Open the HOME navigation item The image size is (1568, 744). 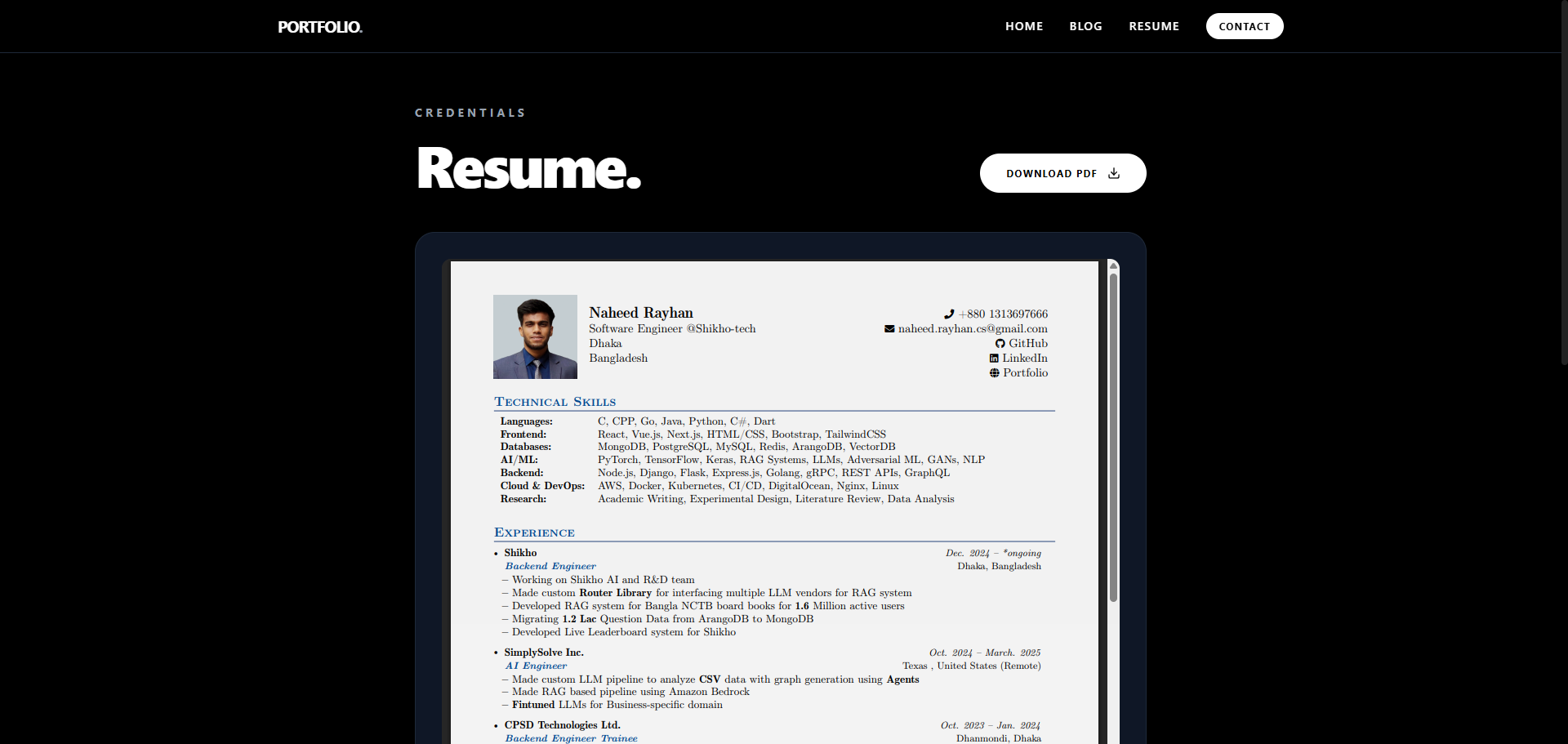tap(1023, 26)
